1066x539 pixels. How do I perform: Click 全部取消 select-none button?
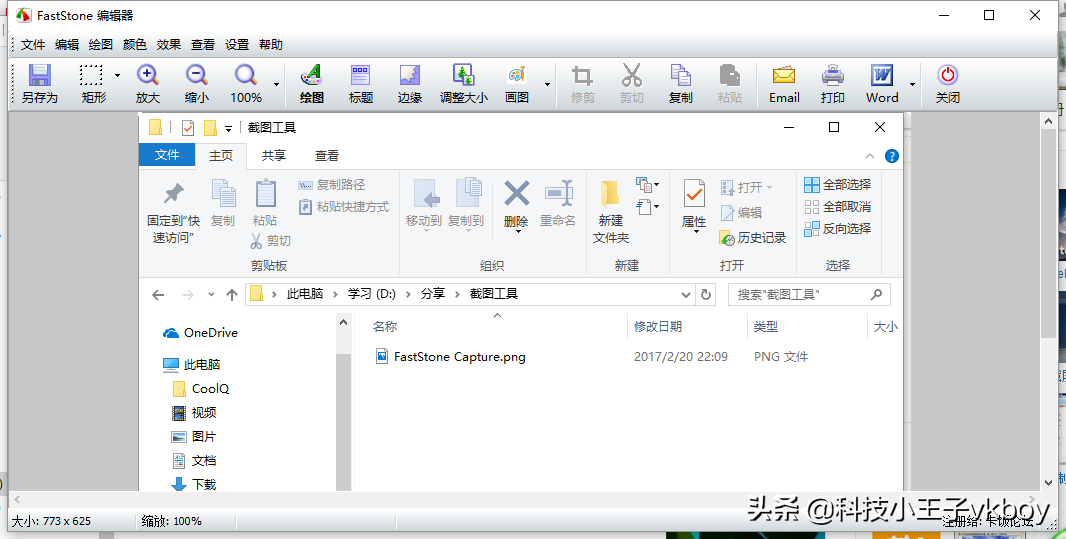click(x=838, y=207)
